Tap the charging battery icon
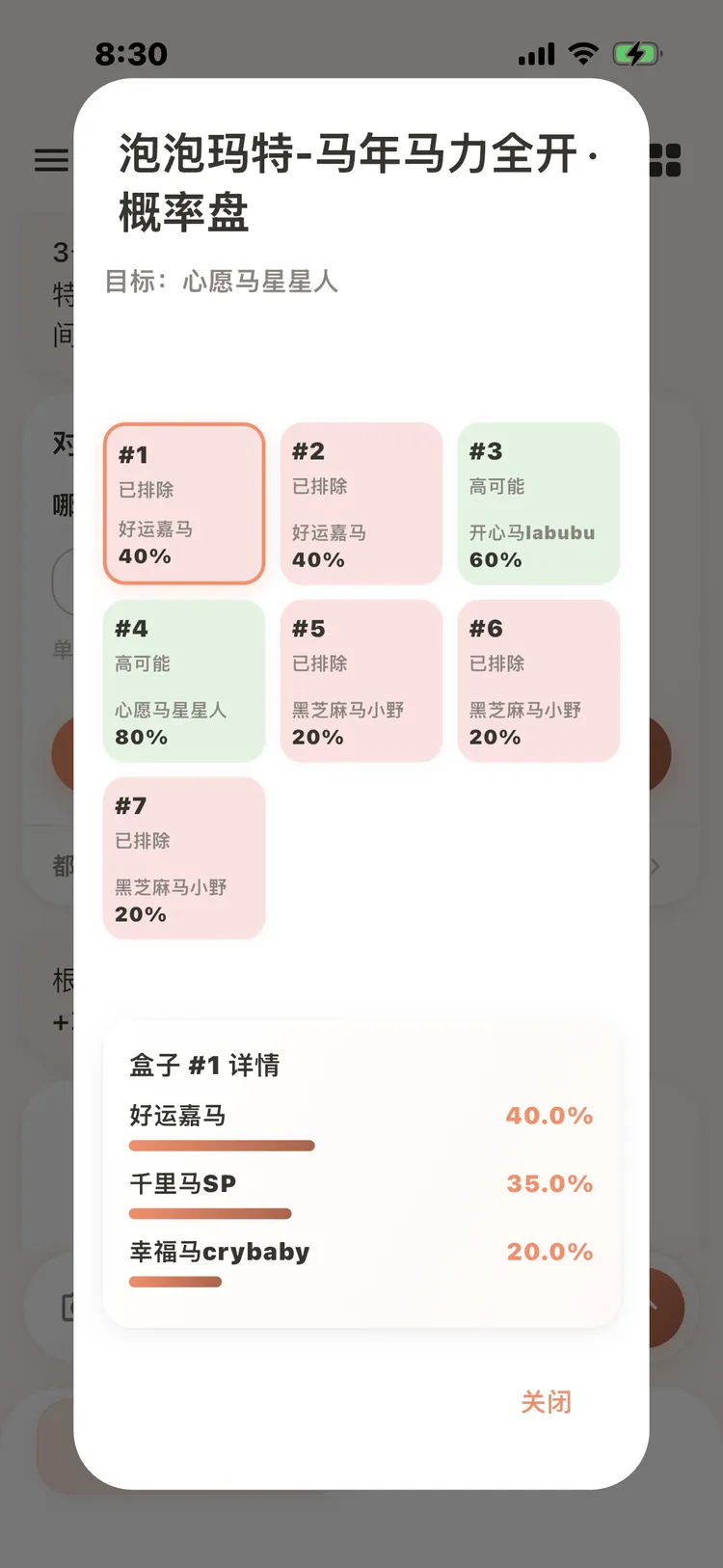The height and width of the screenshot is (1568, 723). point(637,54)
